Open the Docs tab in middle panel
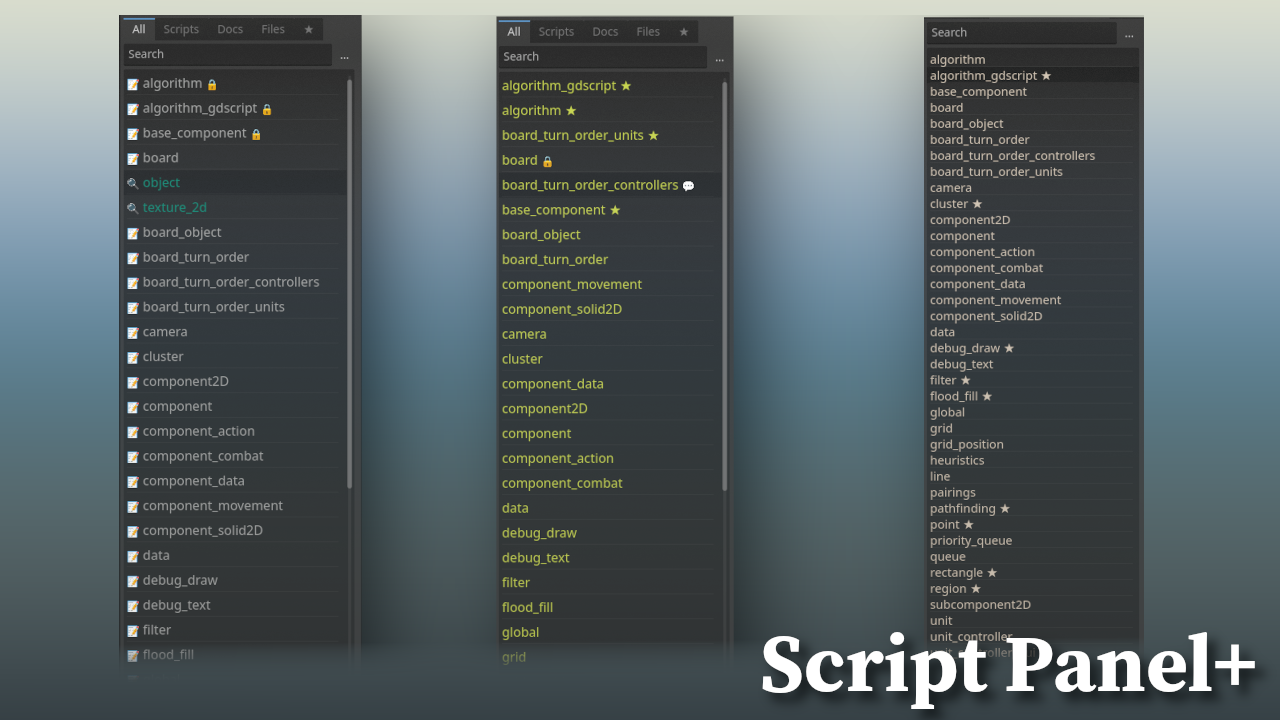 click(x=605, y=31)
